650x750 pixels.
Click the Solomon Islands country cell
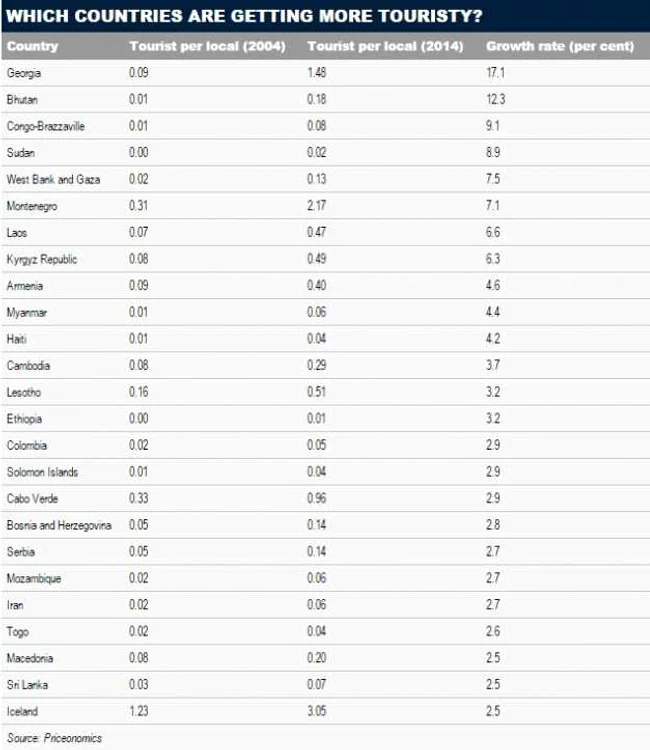[x=42, y=472]
